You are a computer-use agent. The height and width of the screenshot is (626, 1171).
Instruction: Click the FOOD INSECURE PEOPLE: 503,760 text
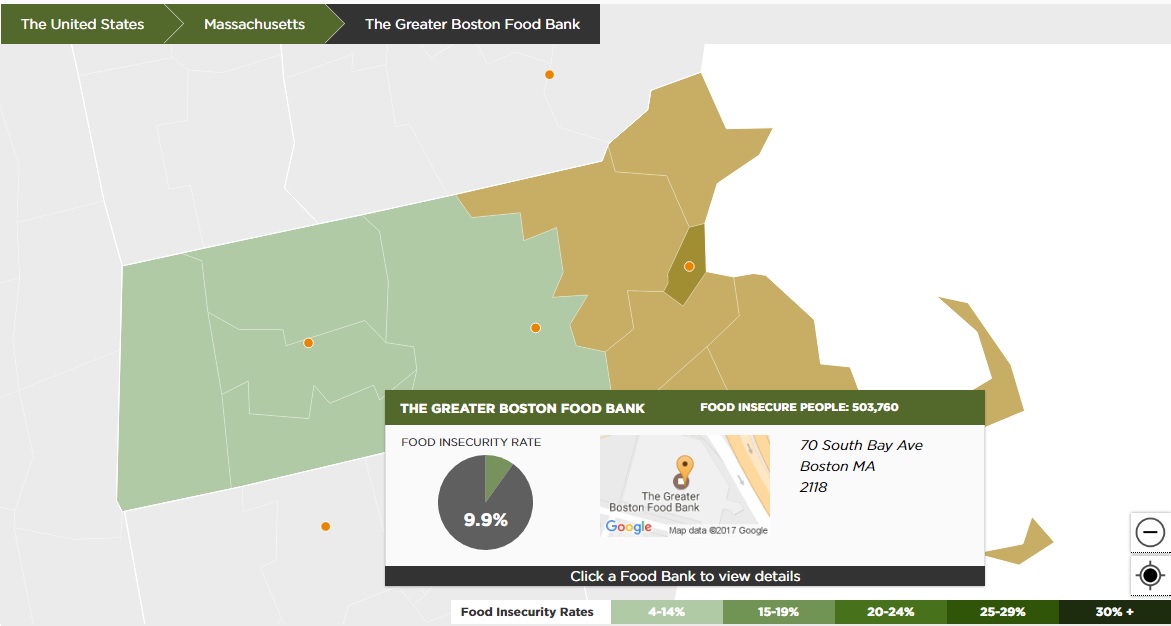click(x=799, y=407)
